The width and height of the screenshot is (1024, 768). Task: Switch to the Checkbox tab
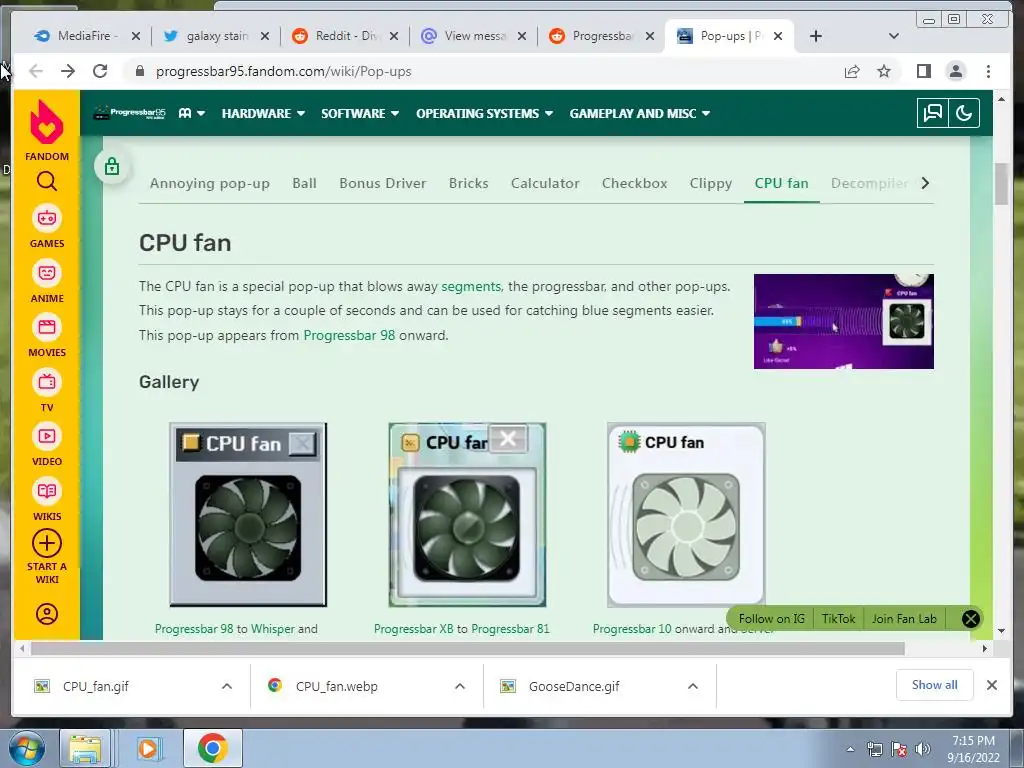click(x=635, y=184)
